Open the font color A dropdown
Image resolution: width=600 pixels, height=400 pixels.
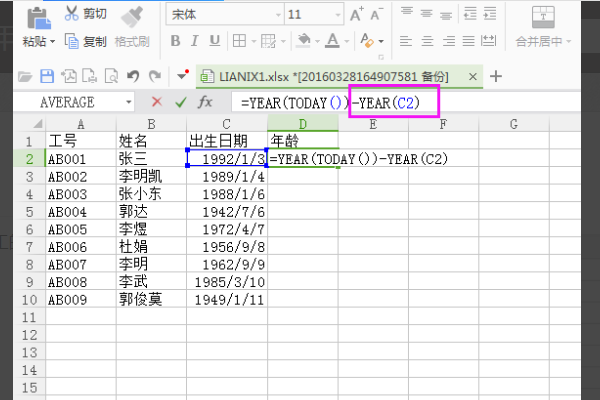click(x=347, y=41)
